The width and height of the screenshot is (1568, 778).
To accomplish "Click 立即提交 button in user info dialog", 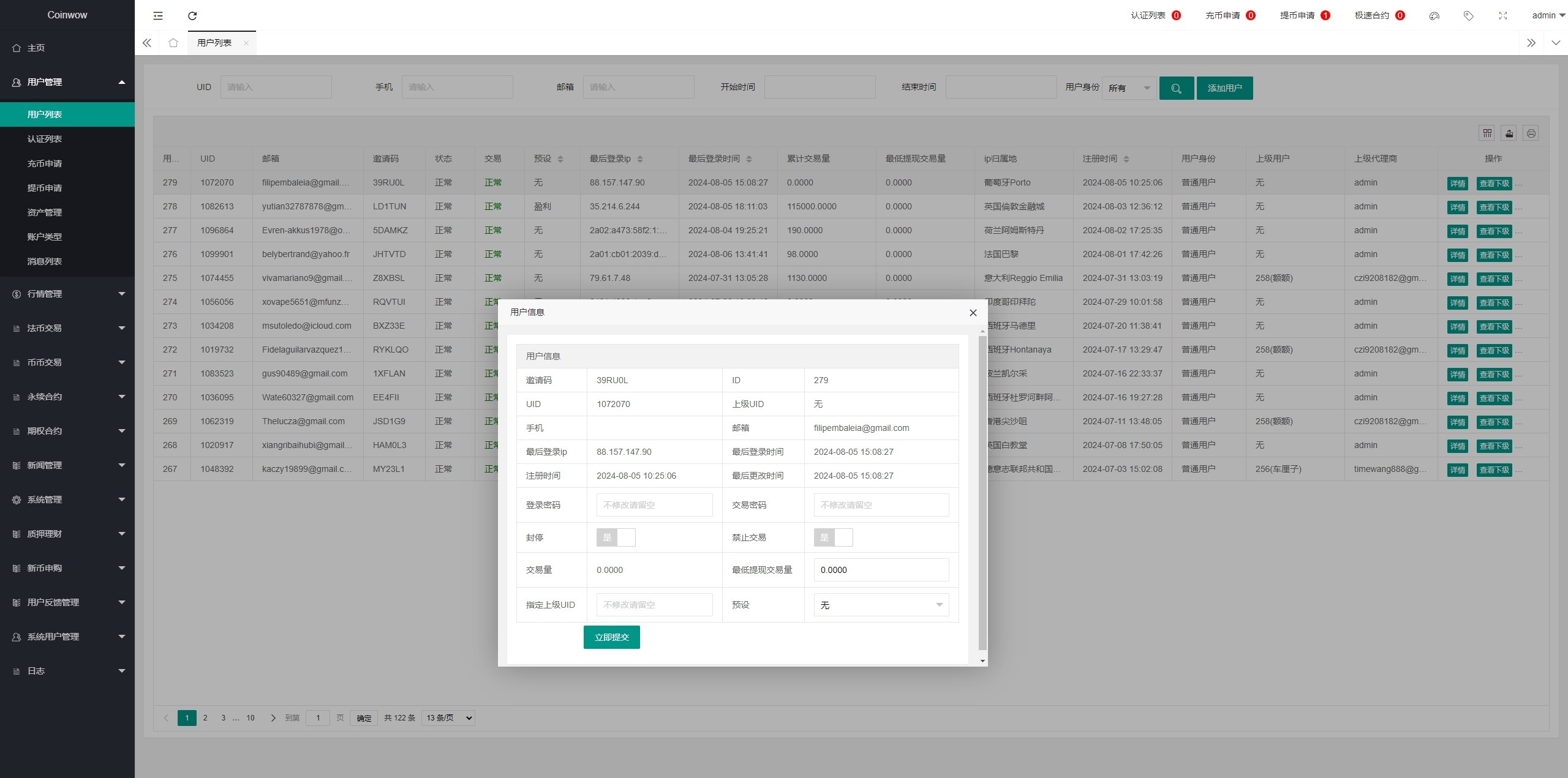I will point(611,637).
